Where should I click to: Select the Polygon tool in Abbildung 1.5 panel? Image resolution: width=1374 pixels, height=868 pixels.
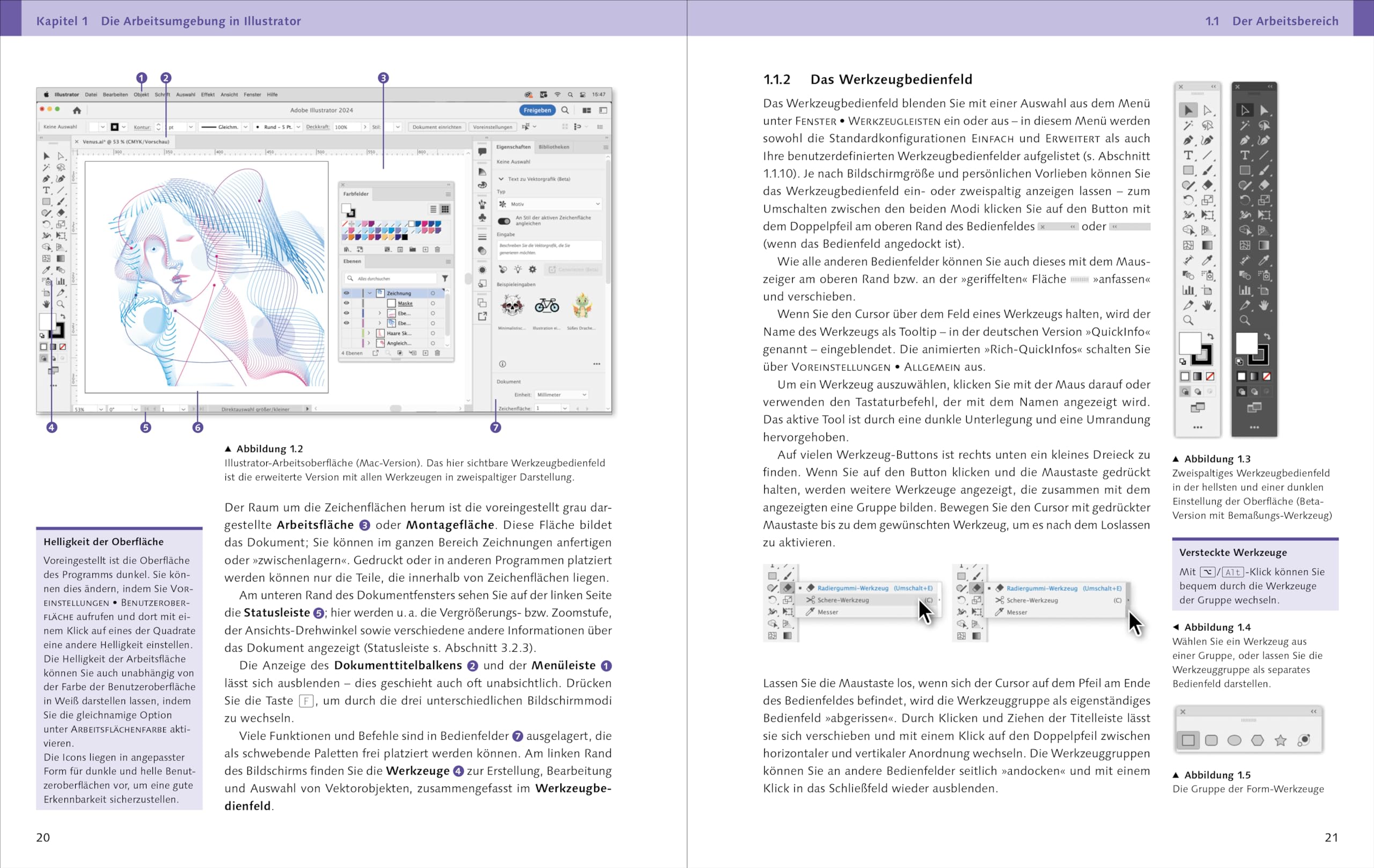1258,740
